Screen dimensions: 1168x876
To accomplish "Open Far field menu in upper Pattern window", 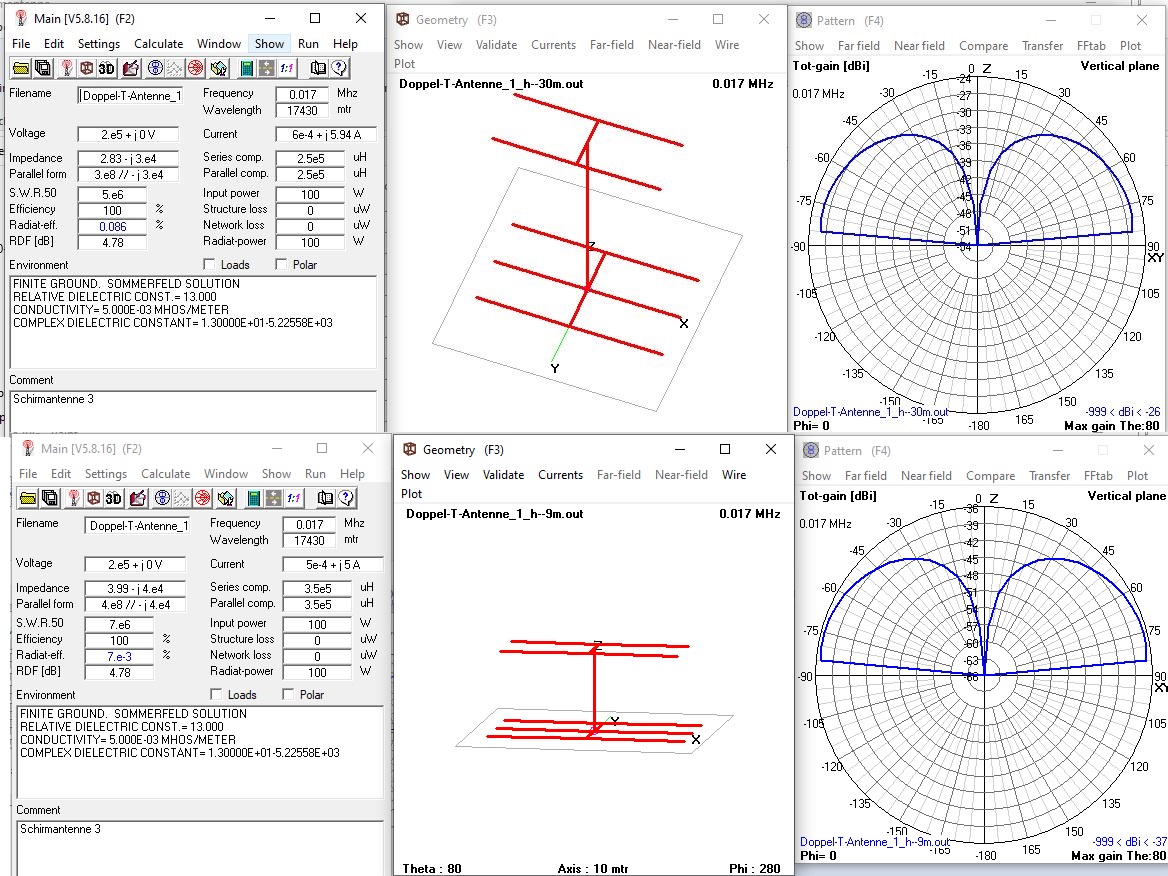I will (858, 46).
